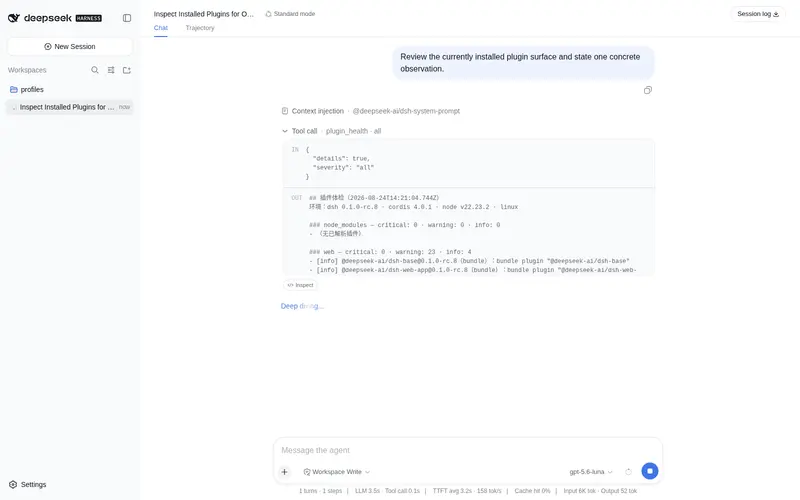800x500 pixels.
Task: Click the "TTFT avg 3.2s · 158 tok/s" status
Action: 467,491
